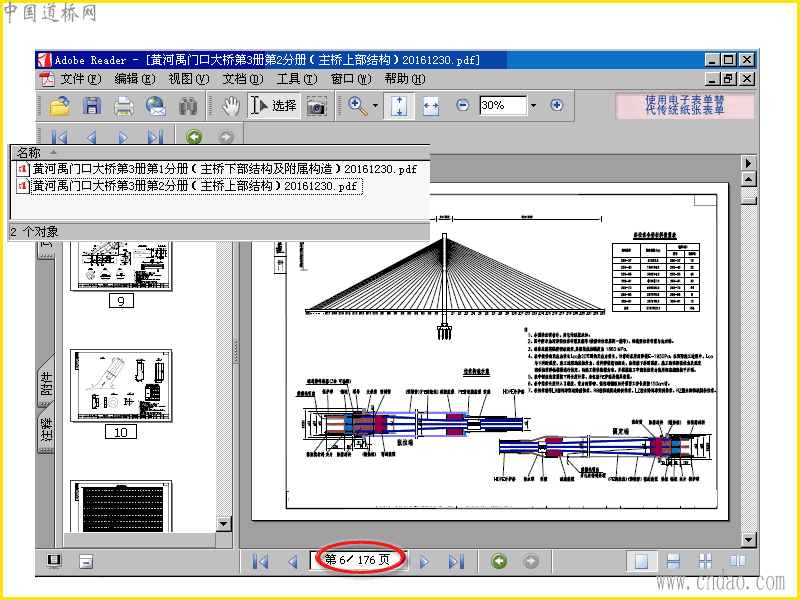Open Search with the binoculars icon
Image resolution: width=800 pixels, height=600 pixels.
[x=188, y=106]
